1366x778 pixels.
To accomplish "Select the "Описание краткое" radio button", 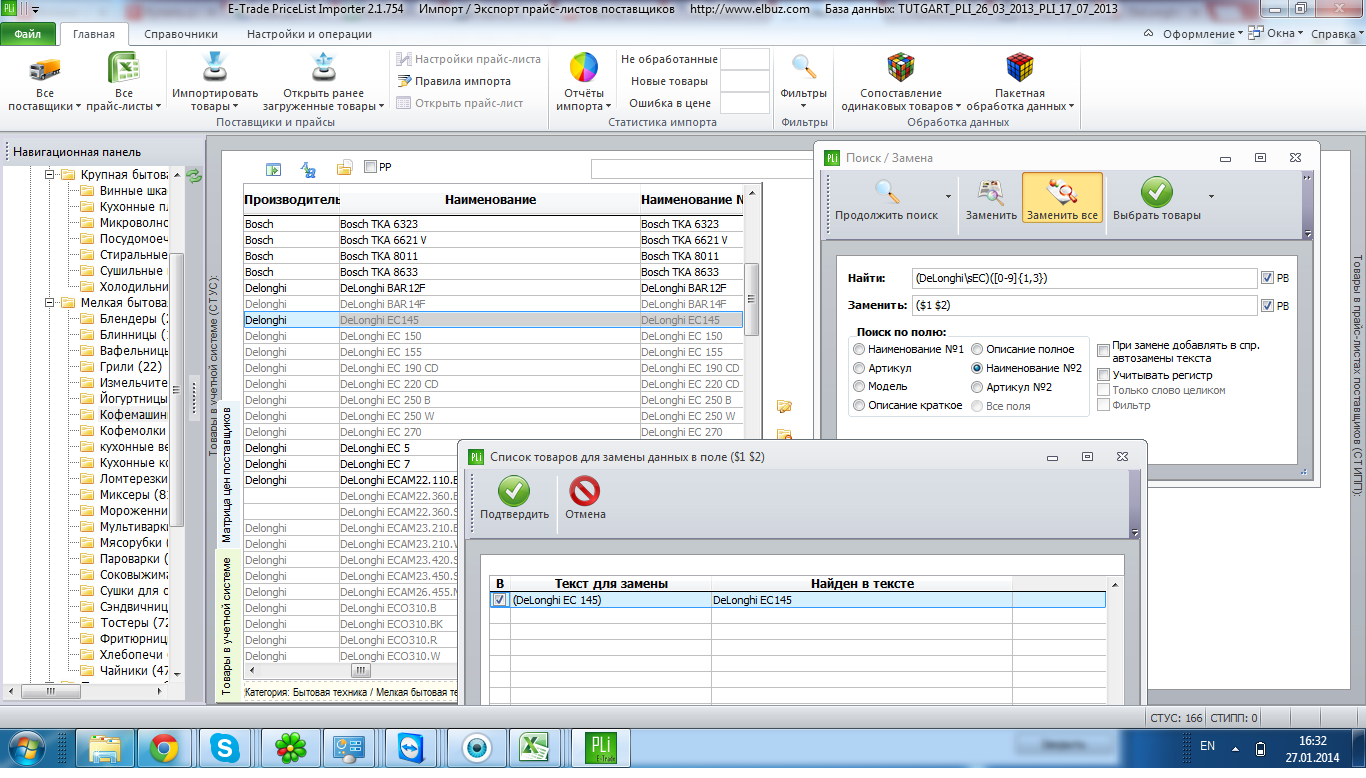I will [859, 405].
